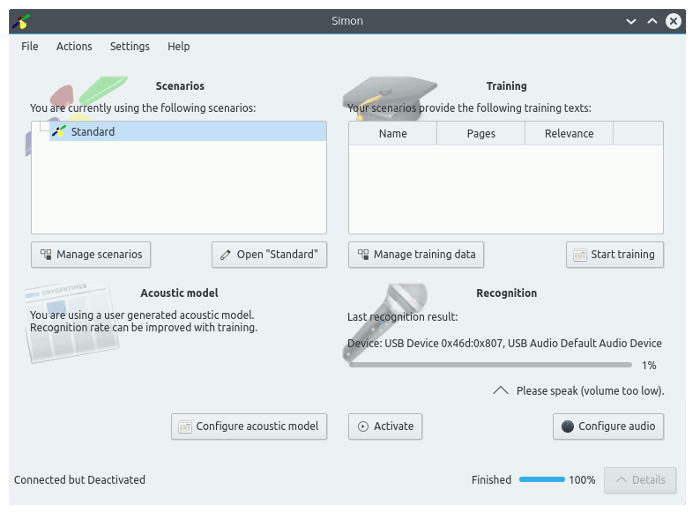
Task: Click the Start training button
Action: [615, 254]
